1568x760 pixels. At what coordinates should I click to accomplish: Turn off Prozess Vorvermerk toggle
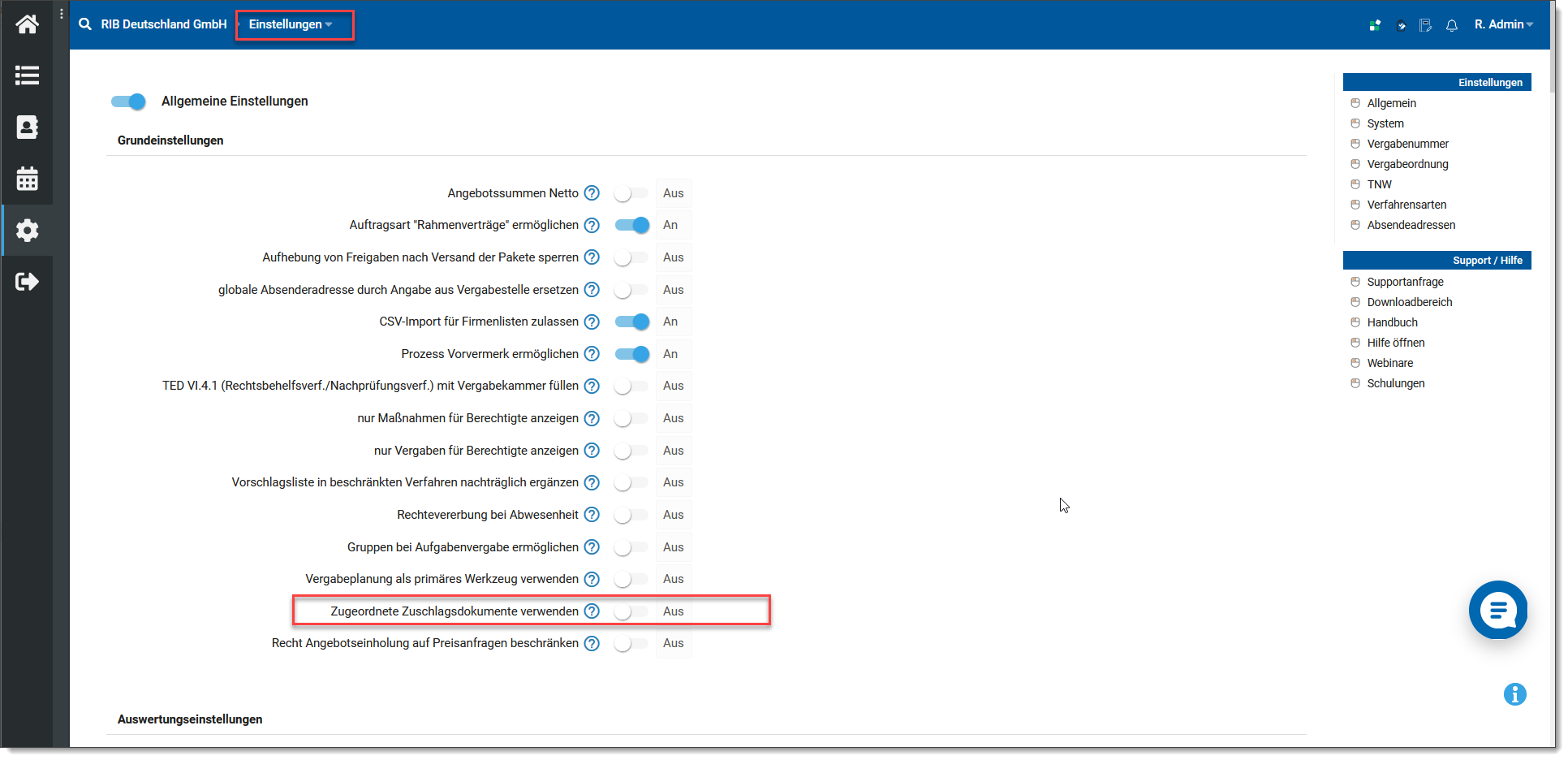[631, 354]
